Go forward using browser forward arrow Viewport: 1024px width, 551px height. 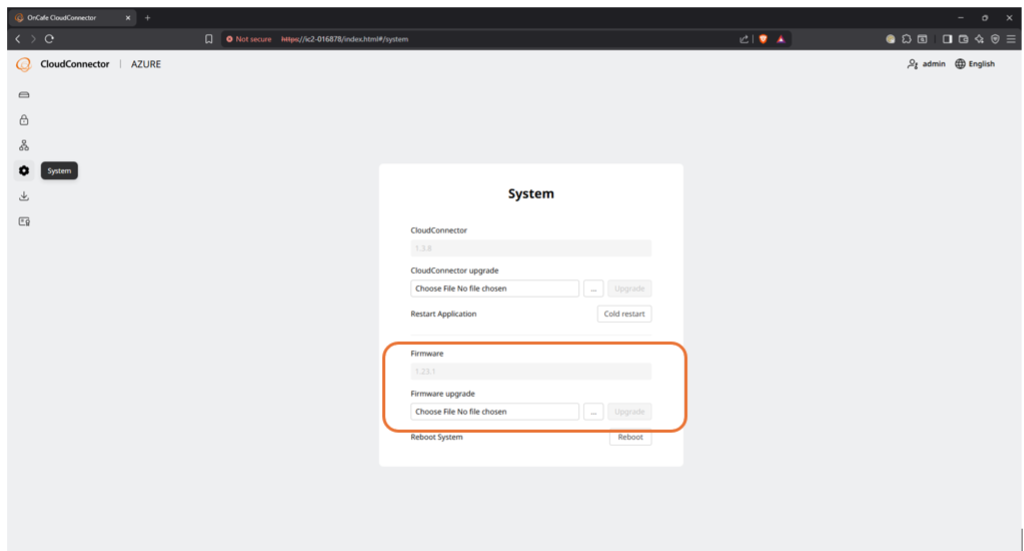(33, 39)
